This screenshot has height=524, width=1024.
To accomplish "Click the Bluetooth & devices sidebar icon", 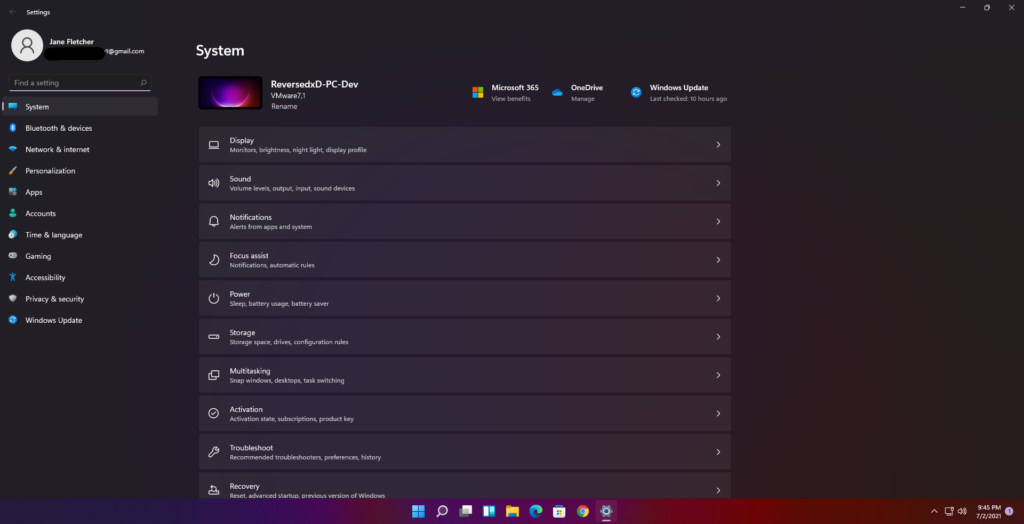I will 12,128.
